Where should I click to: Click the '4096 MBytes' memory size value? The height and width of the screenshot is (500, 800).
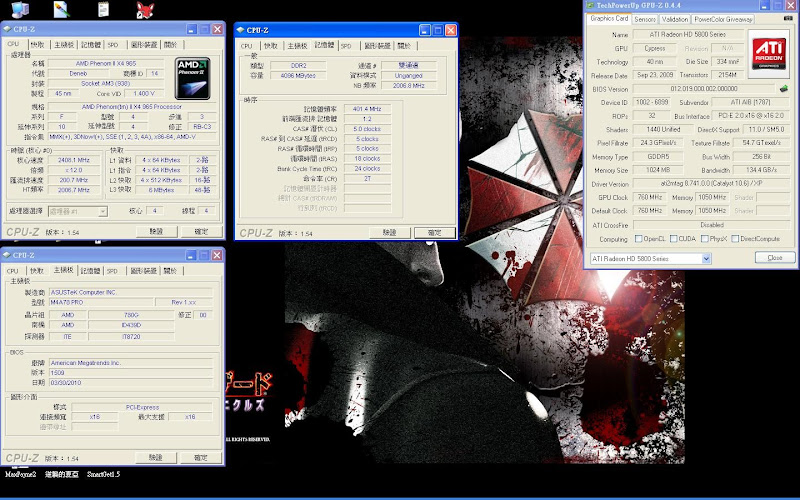point(298,76)
